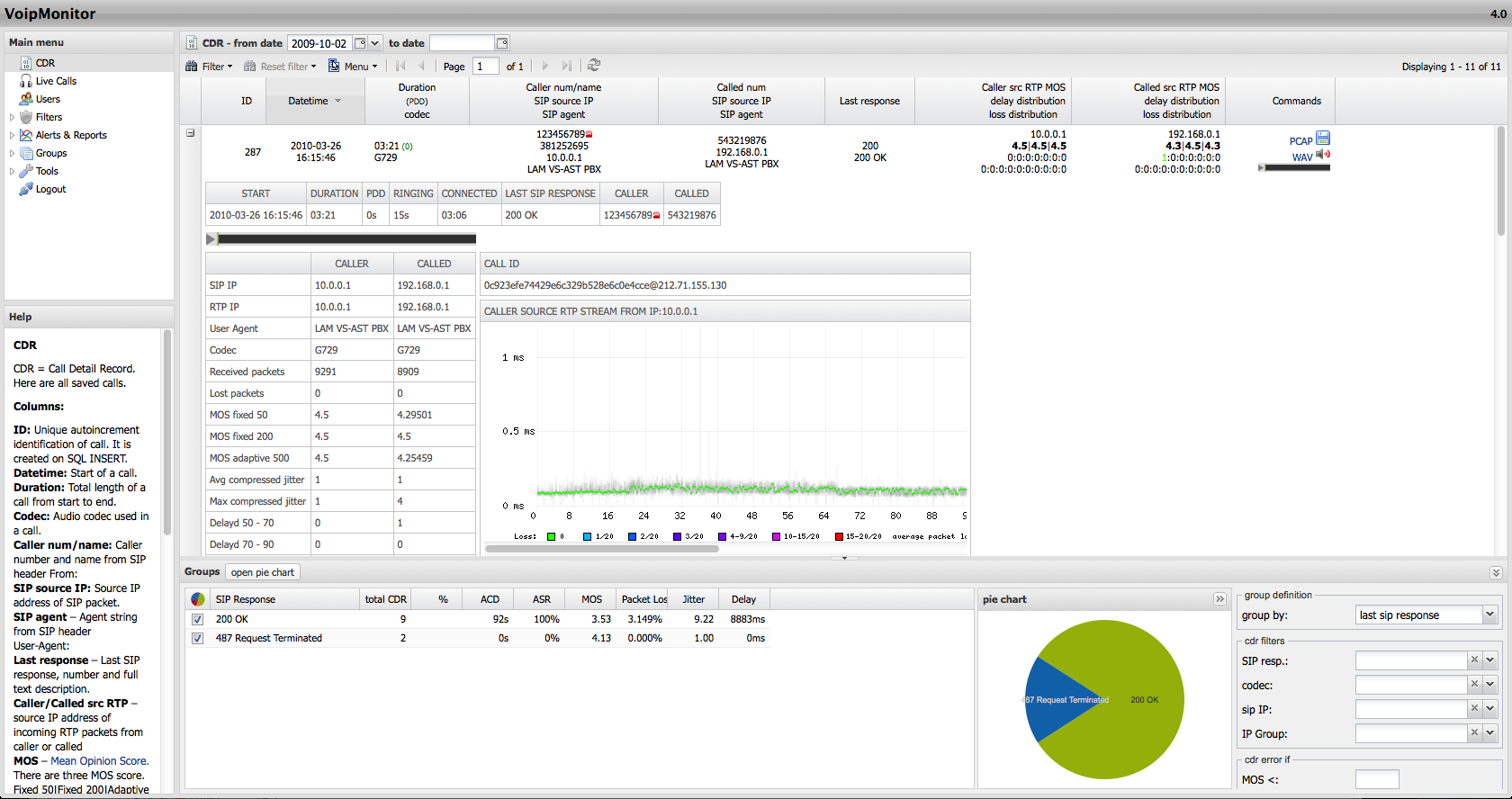
Task: Click the Users icon in the sidebar
Action: click(26, 99)
